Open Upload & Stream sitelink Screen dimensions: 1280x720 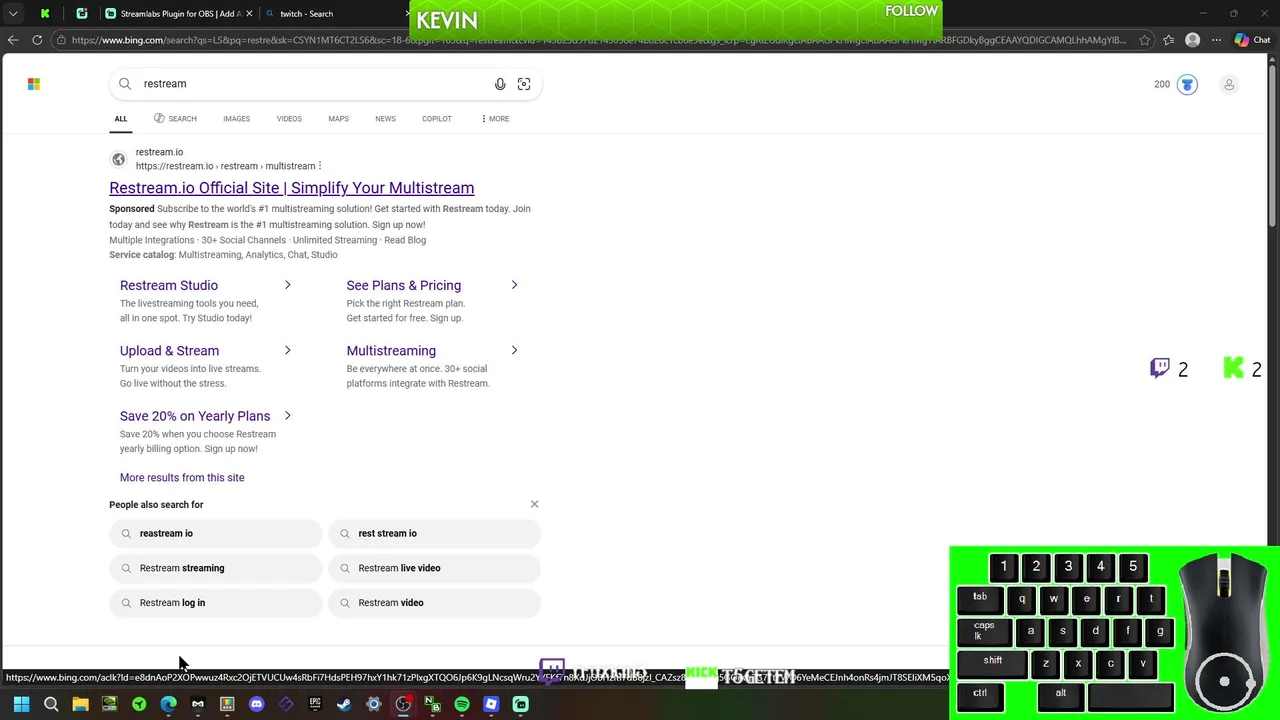[x=169, y=351]
